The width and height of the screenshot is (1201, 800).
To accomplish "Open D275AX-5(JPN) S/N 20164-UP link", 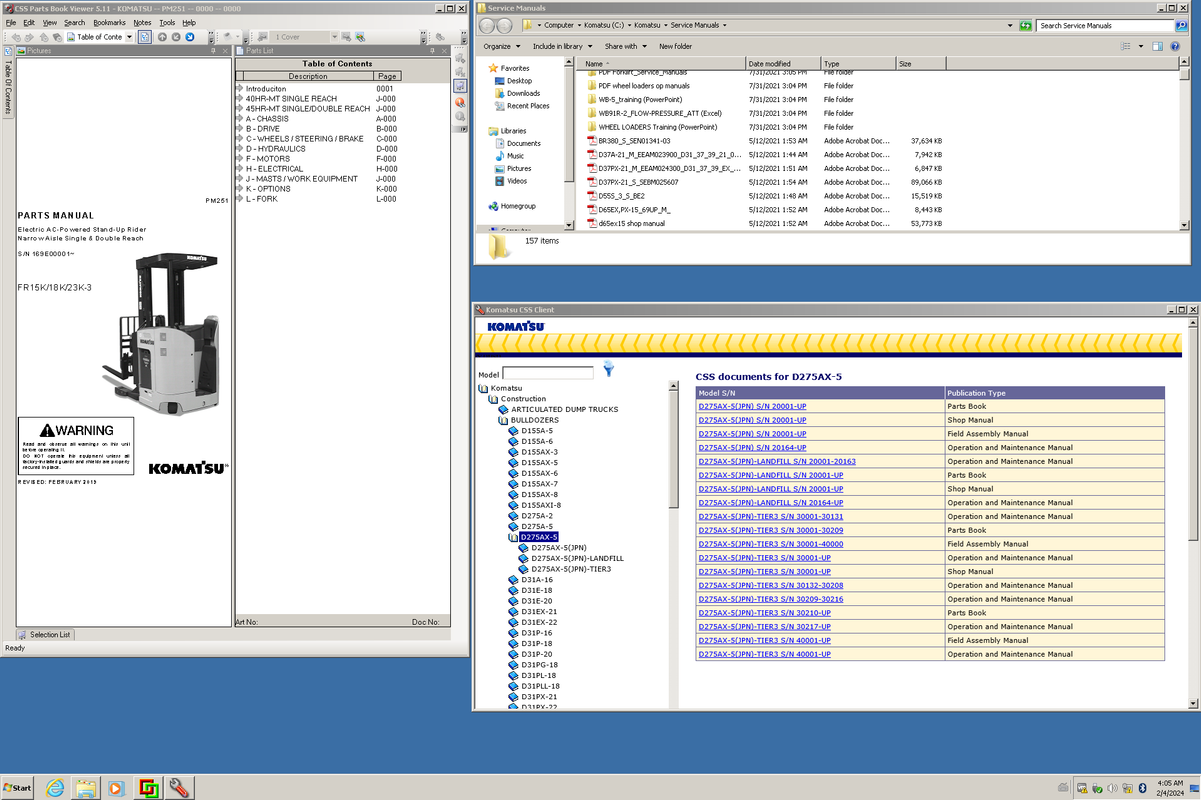I will click(752, 448).
